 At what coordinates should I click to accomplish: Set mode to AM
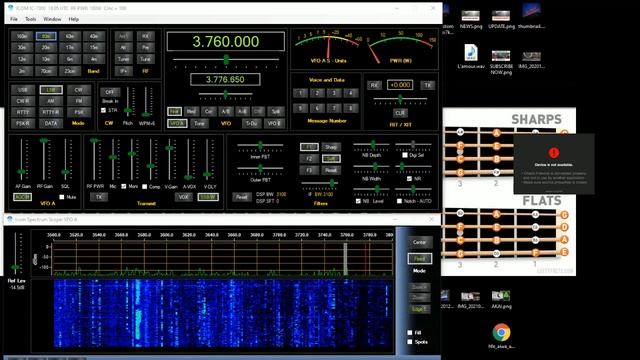51,101
